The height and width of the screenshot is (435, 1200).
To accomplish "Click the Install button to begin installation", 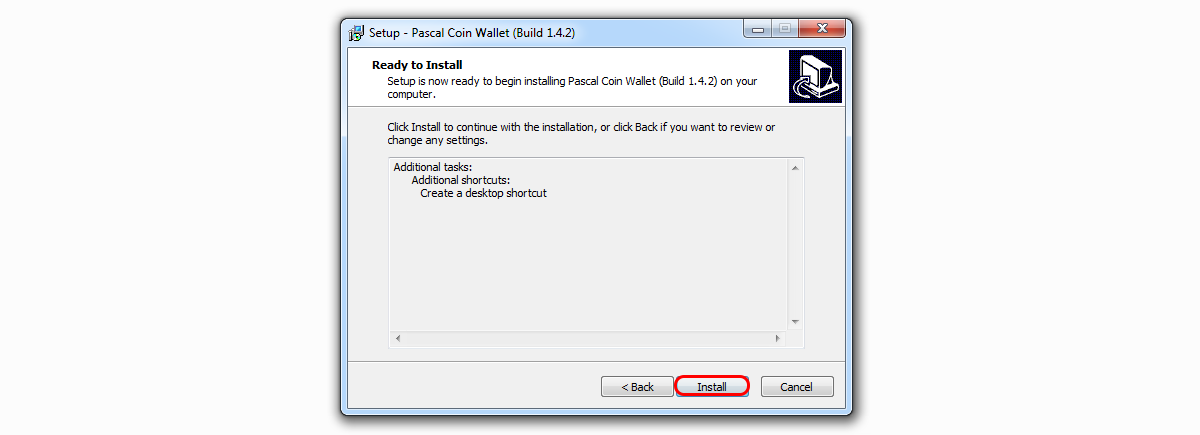I will [712, 386].
